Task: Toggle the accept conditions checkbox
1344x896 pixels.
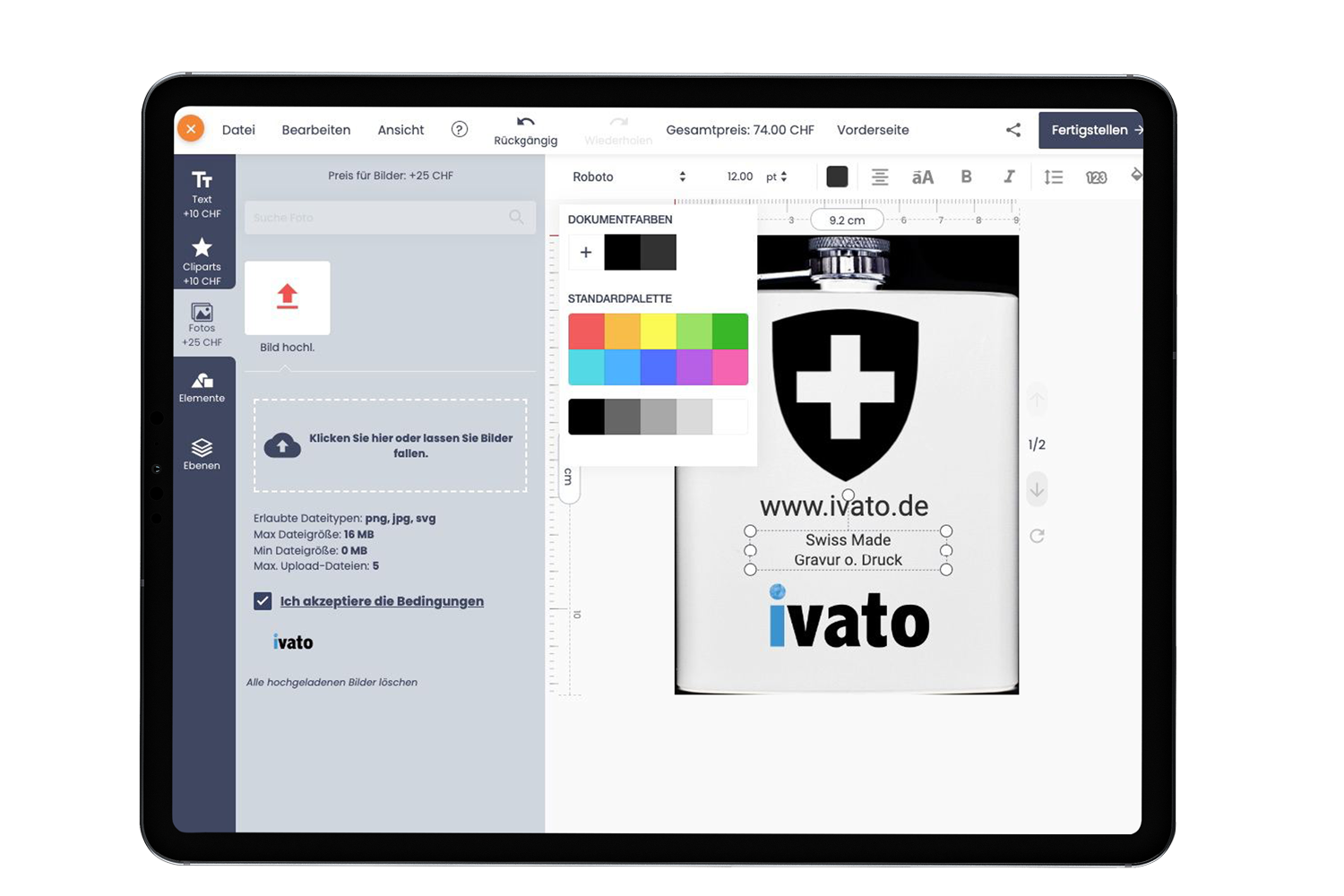Action: coord(263,601)
